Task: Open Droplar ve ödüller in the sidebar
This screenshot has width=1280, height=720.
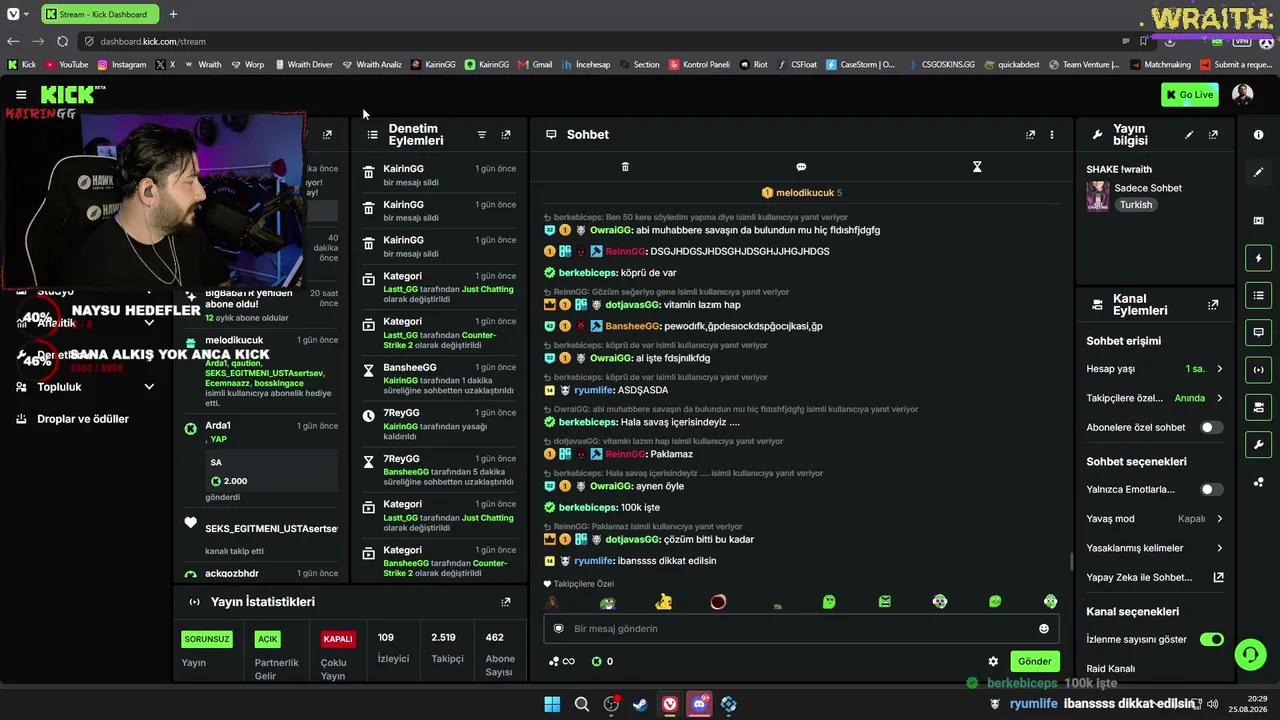Action: tap(83, 419)
